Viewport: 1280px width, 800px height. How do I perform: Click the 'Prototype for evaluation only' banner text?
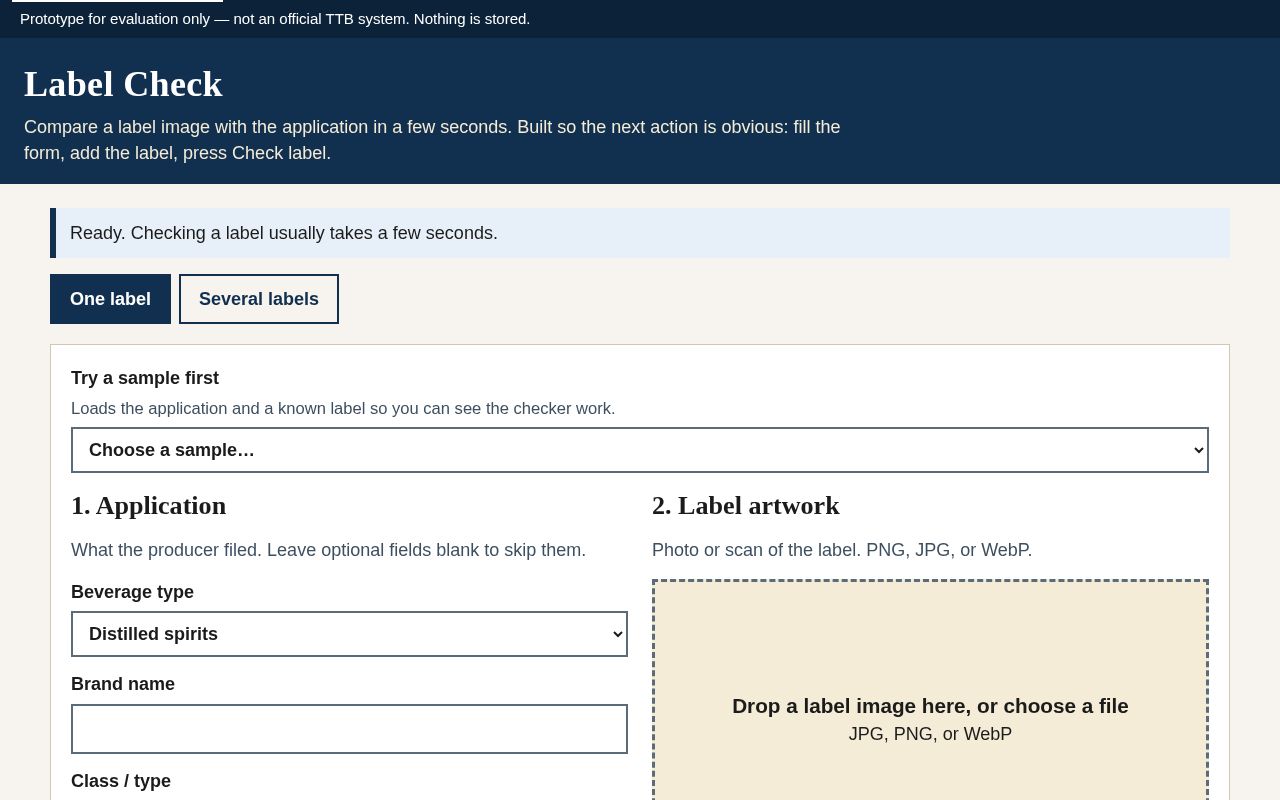click(x=275, y=19)
